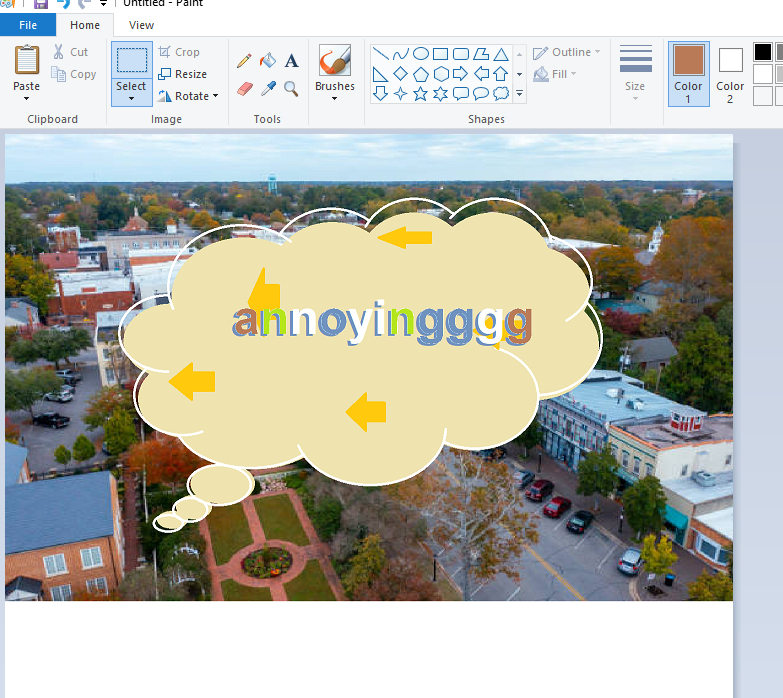Select the oval shape from the Shapes gallery
The width and height of the screenshot is (783, 698).
click(x=421, y=54)
